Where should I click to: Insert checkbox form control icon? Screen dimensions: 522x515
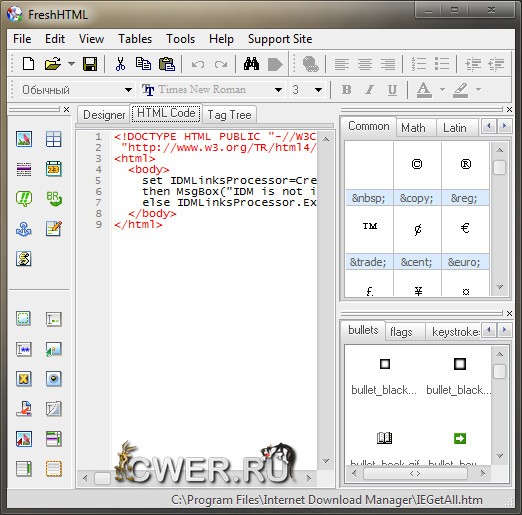point(24,379)
